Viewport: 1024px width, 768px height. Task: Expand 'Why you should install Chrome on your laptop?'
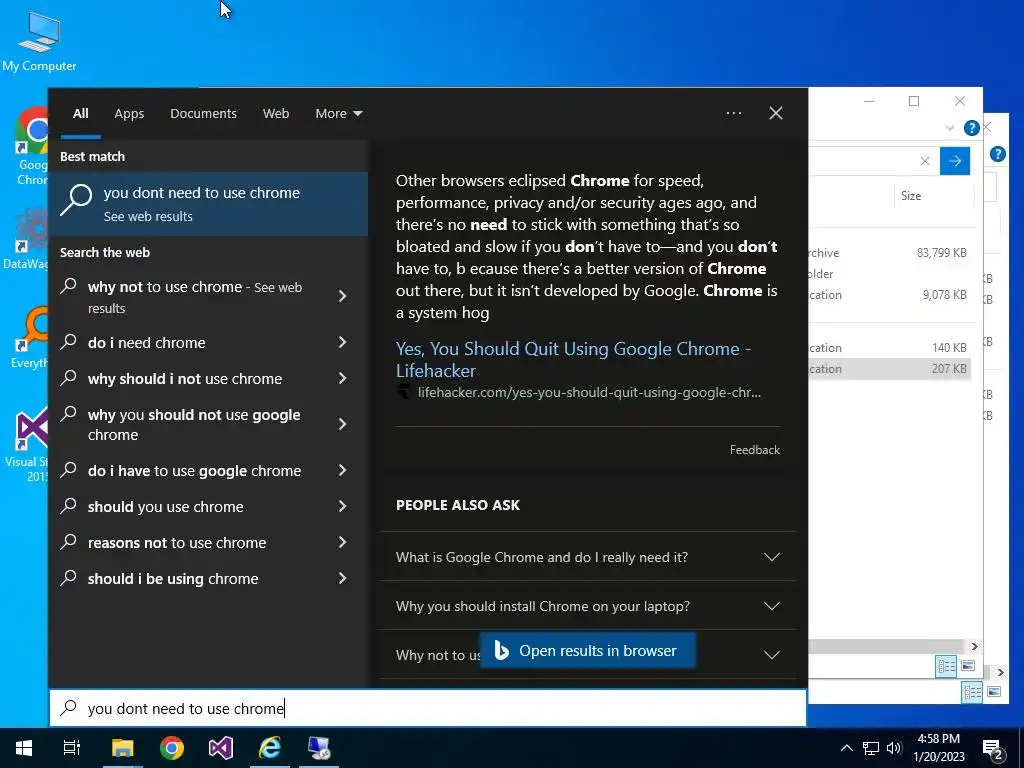tap(588, 606)
